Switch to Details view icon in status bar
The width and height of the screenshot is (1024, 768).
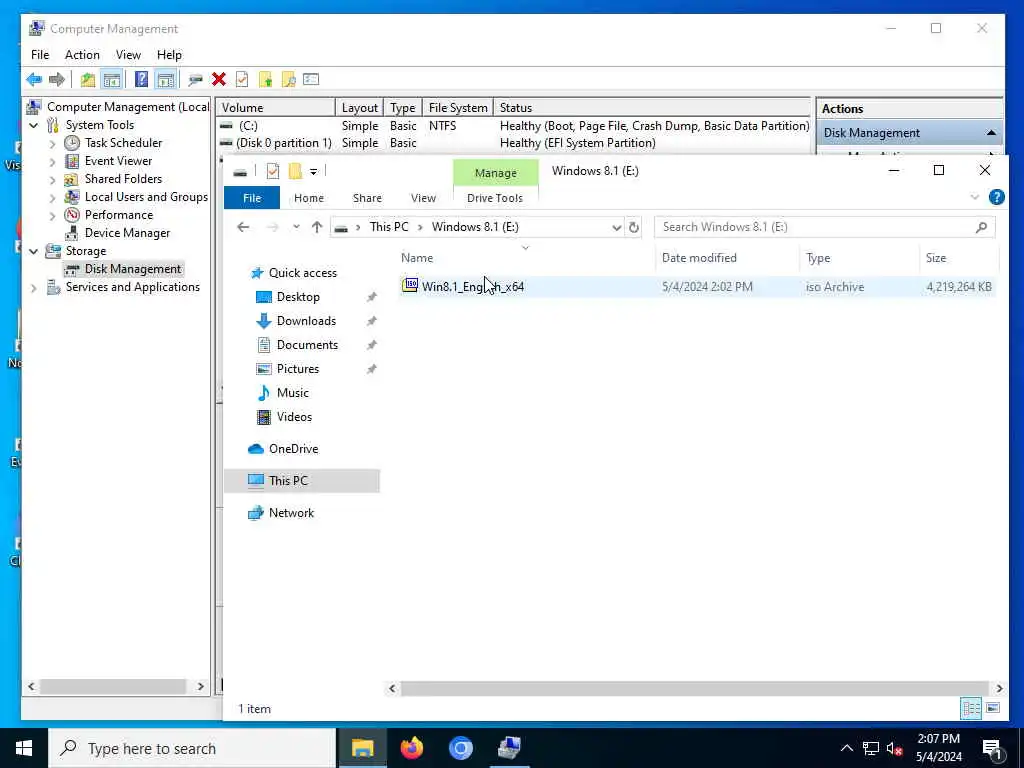click(x=971, y=709)
